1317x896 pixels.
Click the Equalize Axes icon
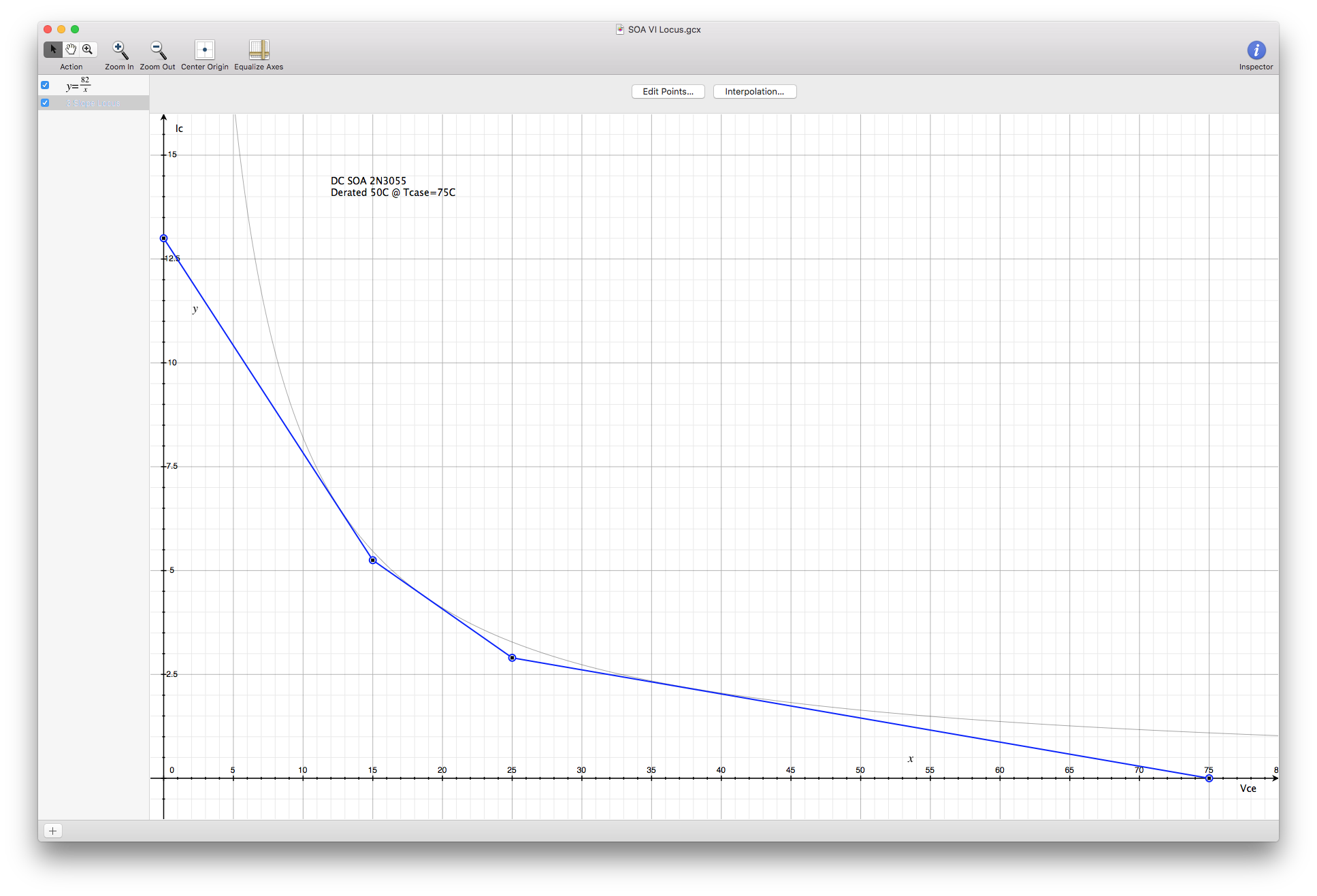pos(259,50)
